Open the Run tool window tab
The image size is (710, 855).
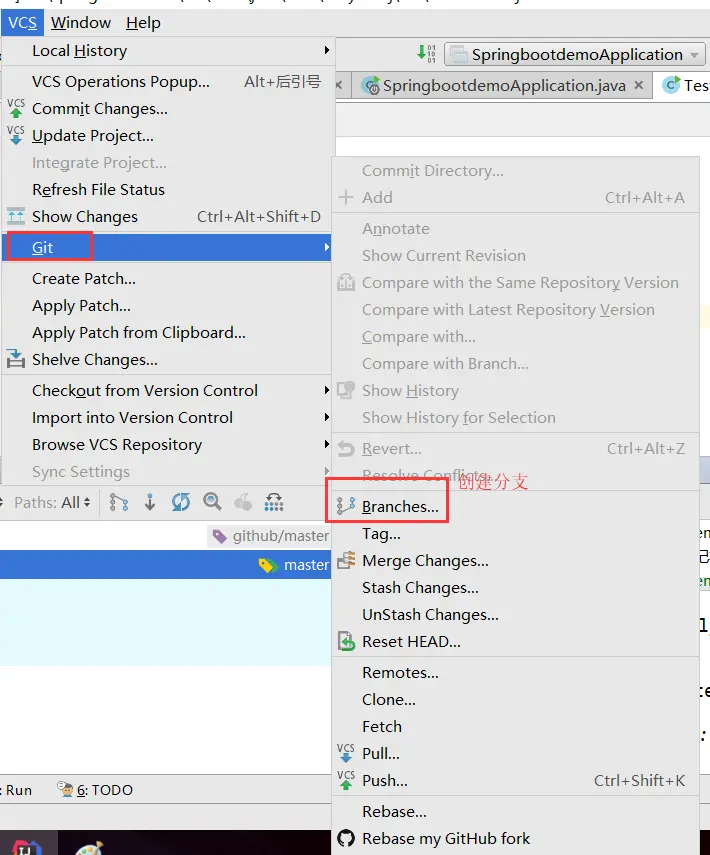click(17, 790)
